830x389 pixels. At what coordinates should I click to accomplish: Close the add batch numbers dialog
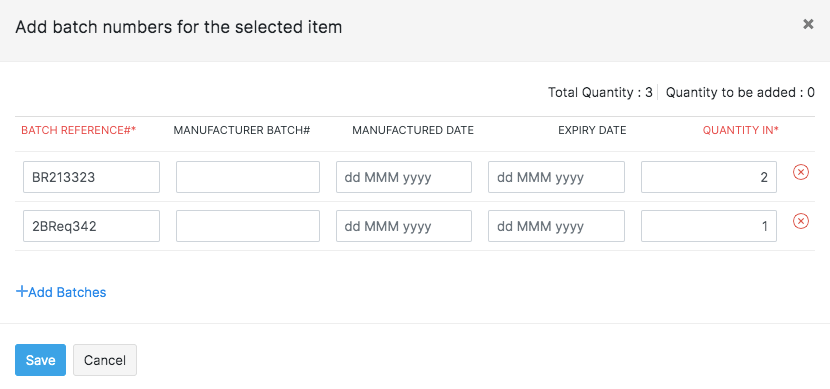click(x=808, y=24)
